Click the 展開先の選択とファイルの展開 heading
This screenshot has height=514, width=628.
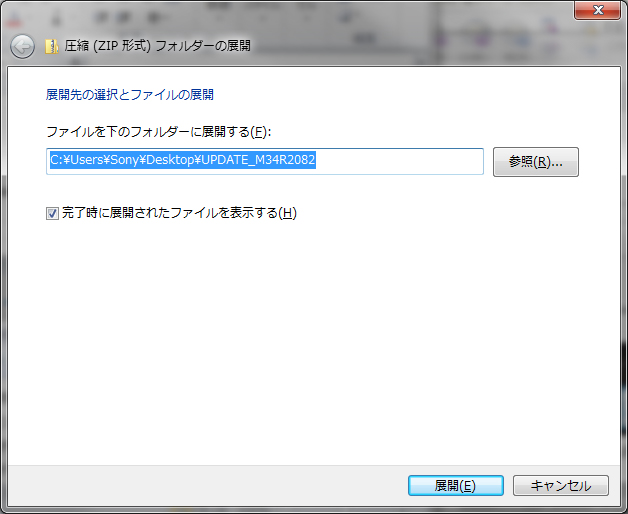tap(130, 95)
